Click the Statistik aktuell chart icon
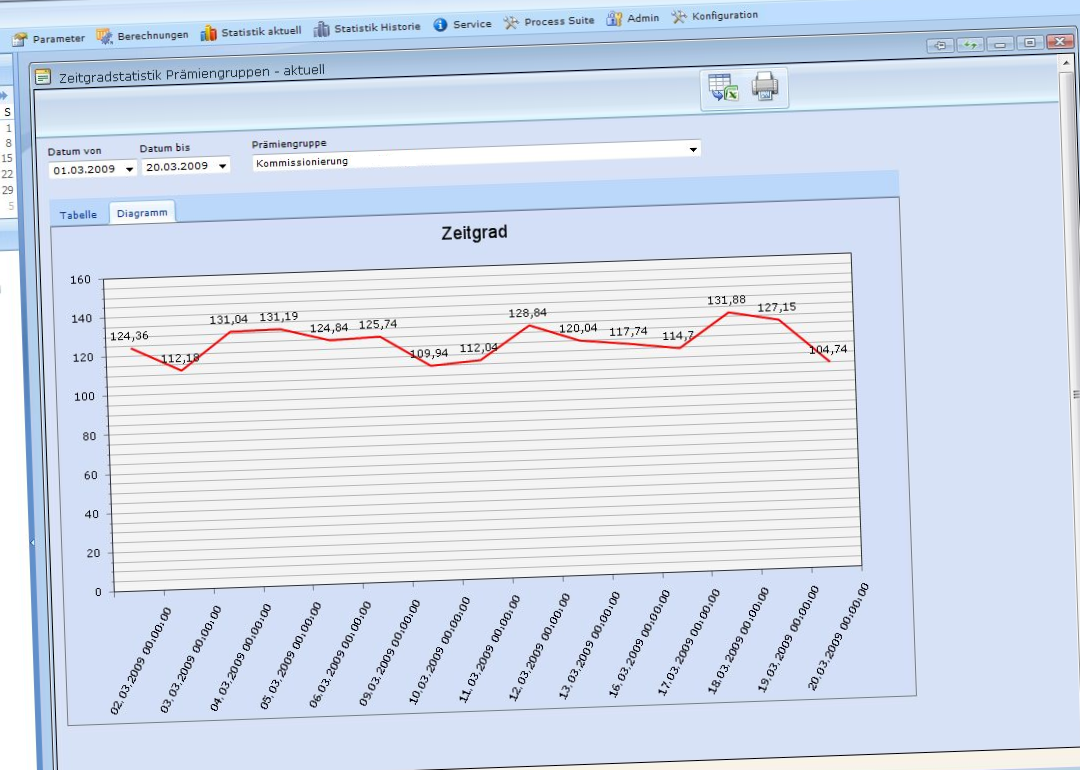The image size is (1082, 770). click(x=208, y=33)
